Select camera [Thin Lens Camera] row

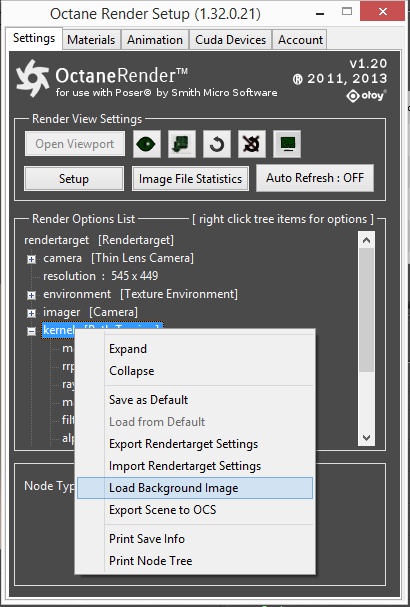coord(118,258)
